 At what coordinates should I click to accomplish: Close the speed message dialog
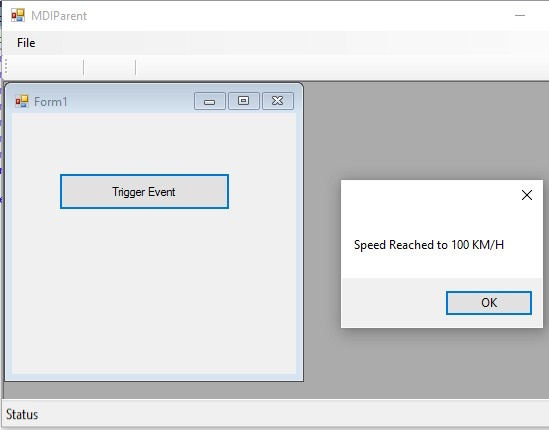click(527, 195)
